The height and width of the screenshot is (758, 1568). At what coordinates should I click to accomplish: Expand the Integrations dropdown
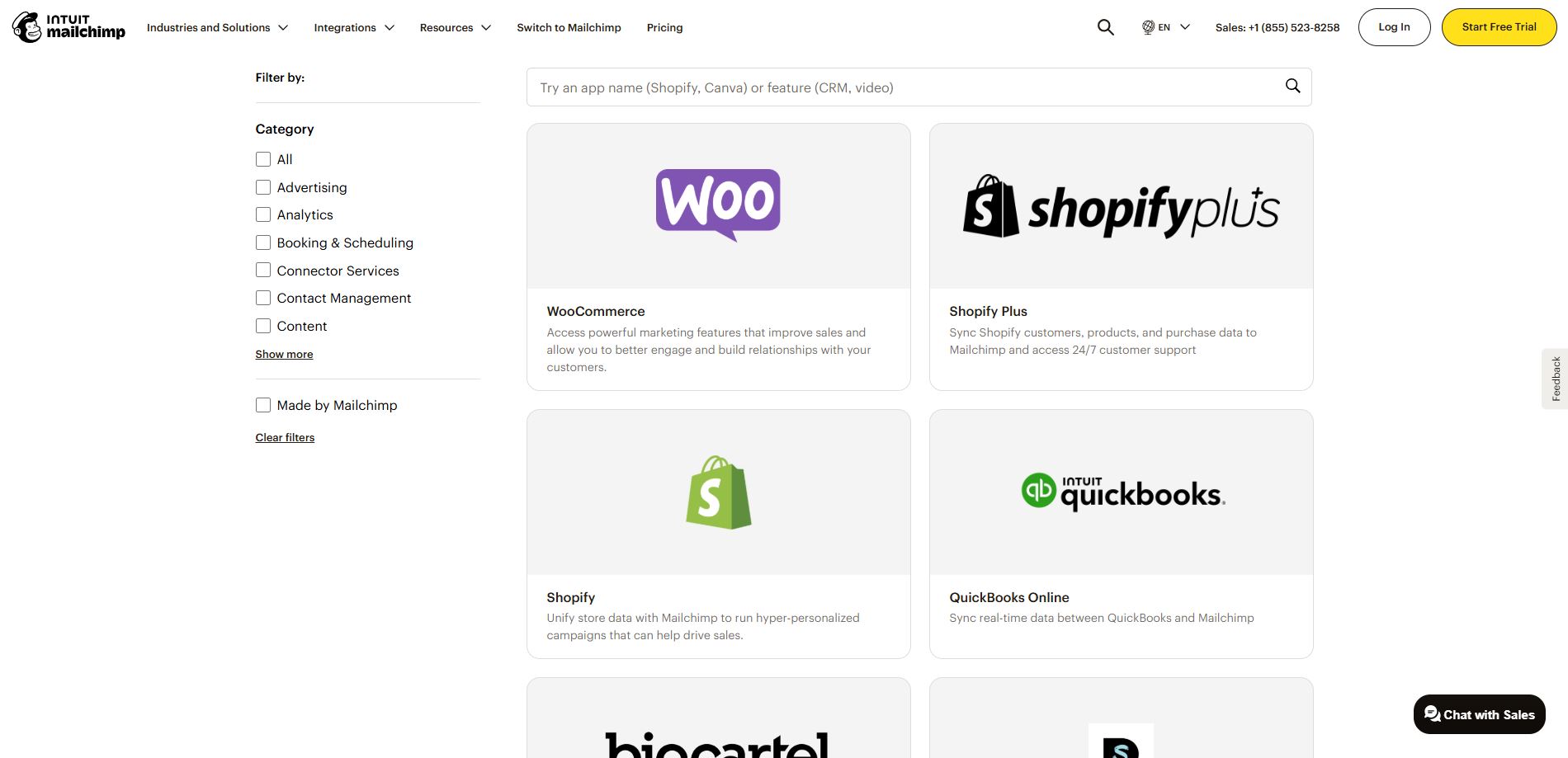(354, 27)
